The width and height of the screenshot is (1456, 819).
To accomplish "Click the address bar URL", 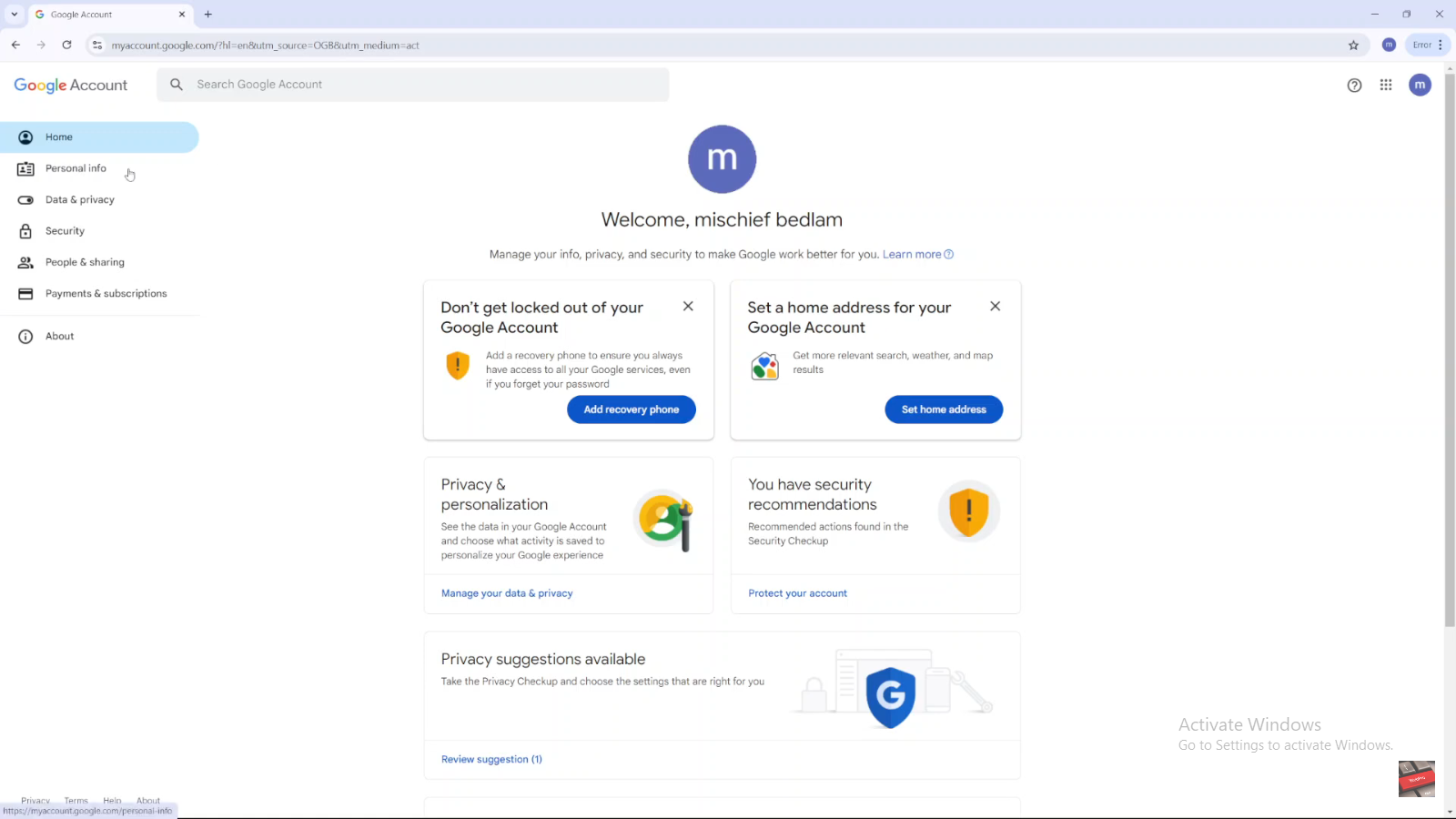I will coord(265,45).
